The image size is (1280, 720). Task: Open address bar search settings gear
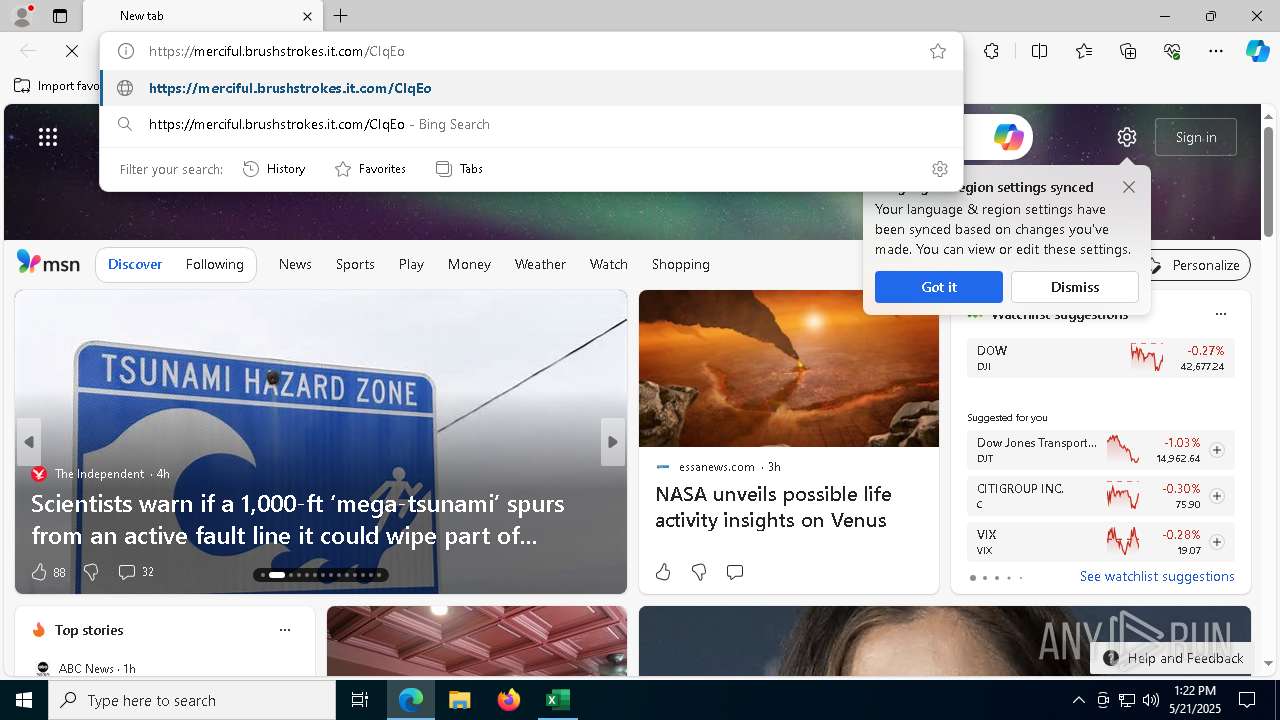click(939, 169)
